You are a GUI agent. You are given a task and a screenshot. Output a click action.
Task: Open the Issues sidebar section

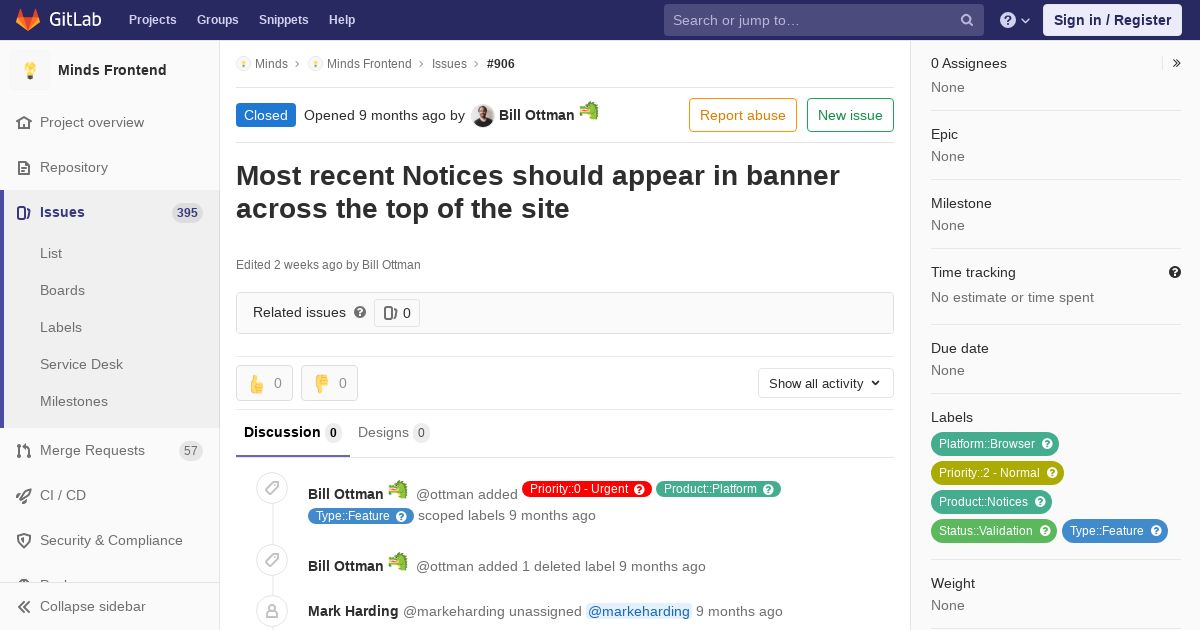coord(110,212)
